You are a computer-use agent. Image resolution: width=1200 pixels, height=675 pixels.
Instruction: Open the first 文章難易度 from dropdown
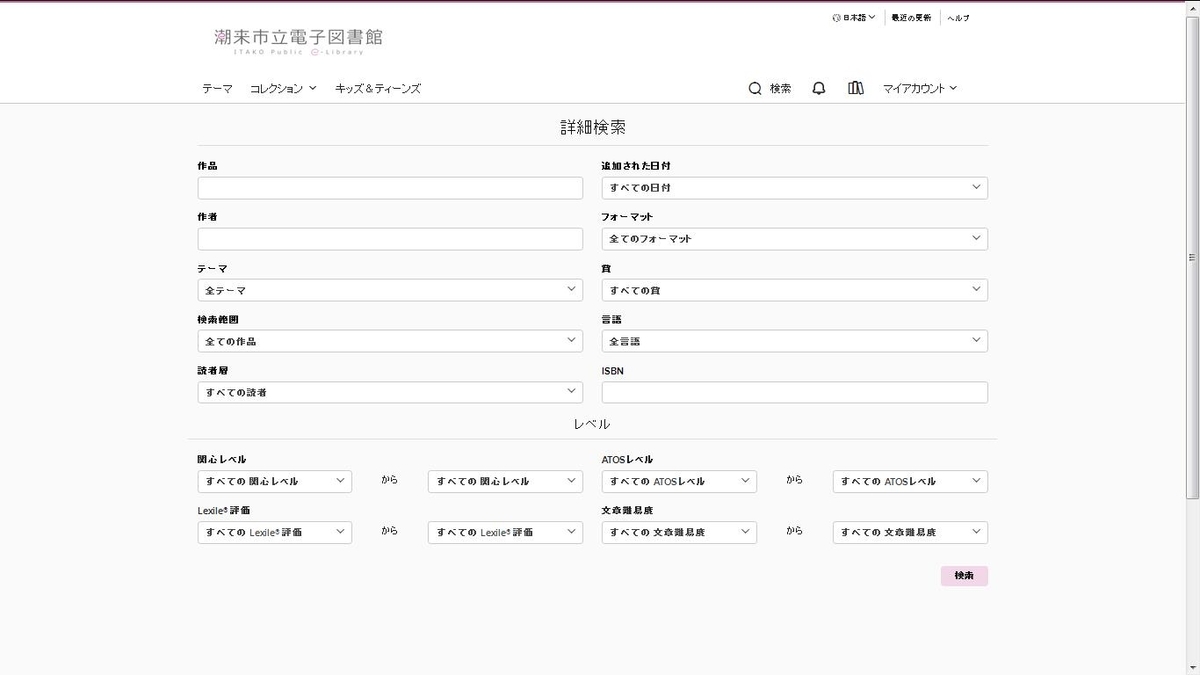pyautogui.click(x=679, y=532)
